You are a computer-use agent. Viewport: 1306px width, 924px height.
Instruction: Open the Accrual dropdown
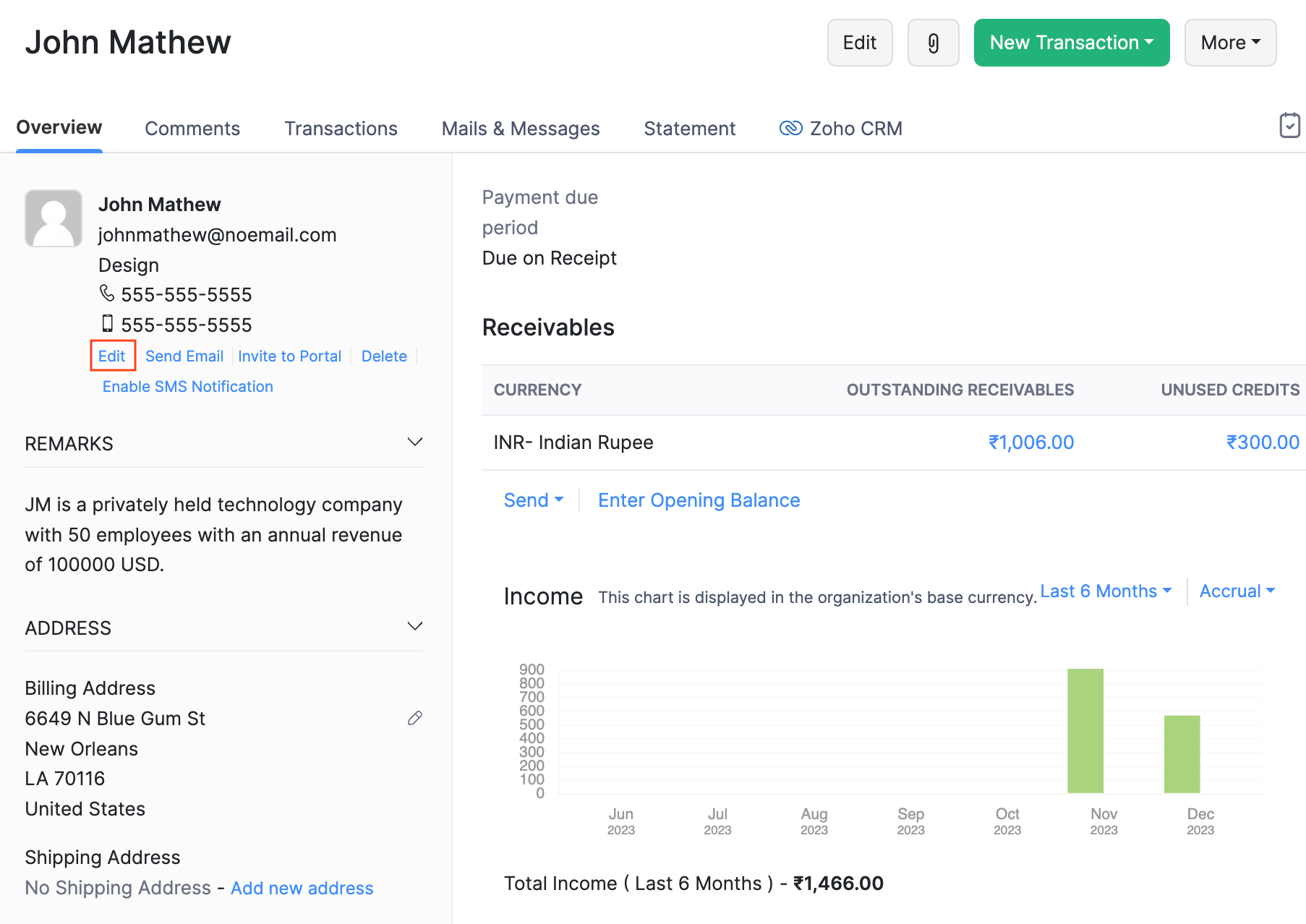tap(1237, 591)
